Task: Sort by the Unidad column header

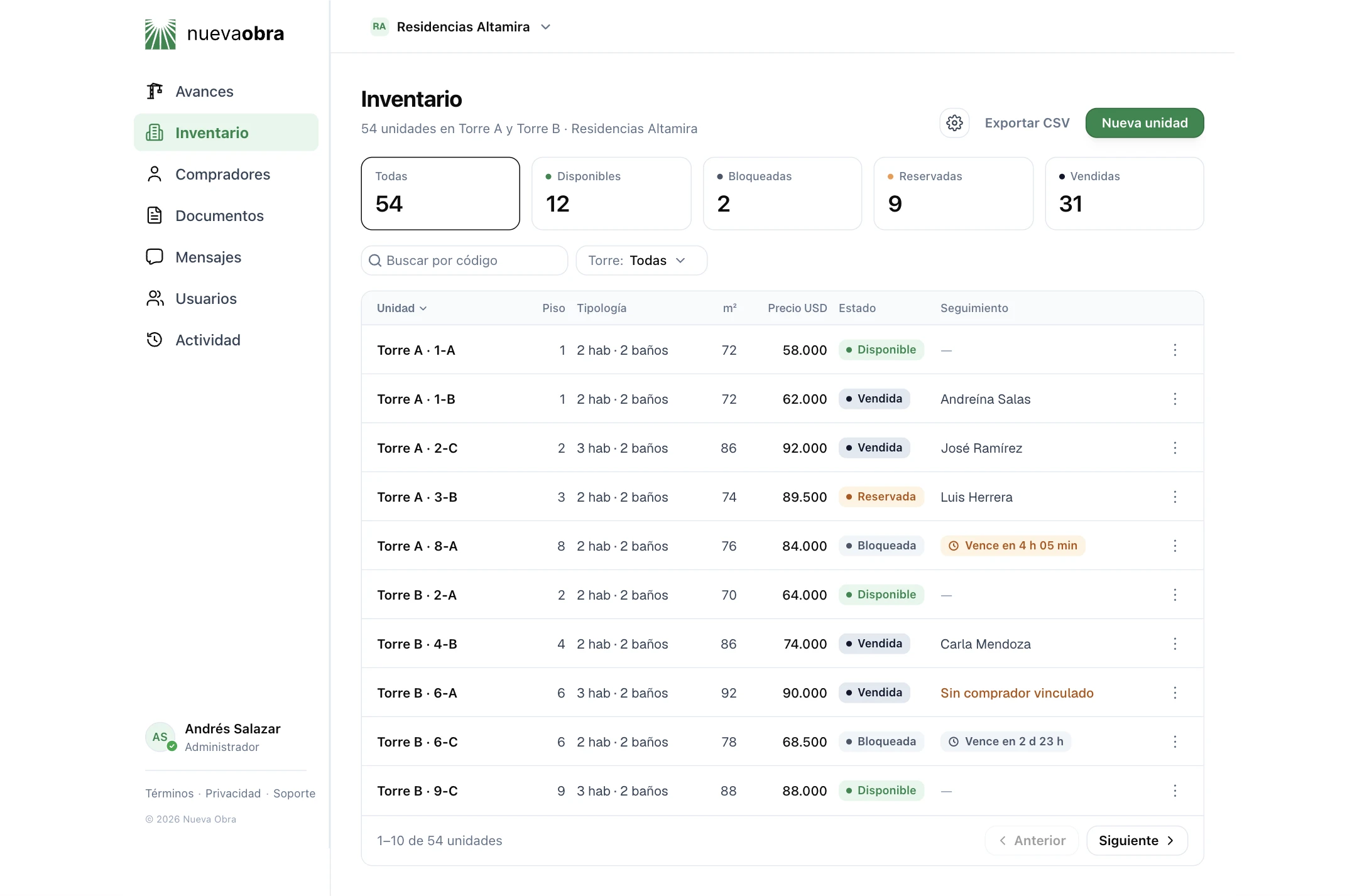Action: point(402,308)
